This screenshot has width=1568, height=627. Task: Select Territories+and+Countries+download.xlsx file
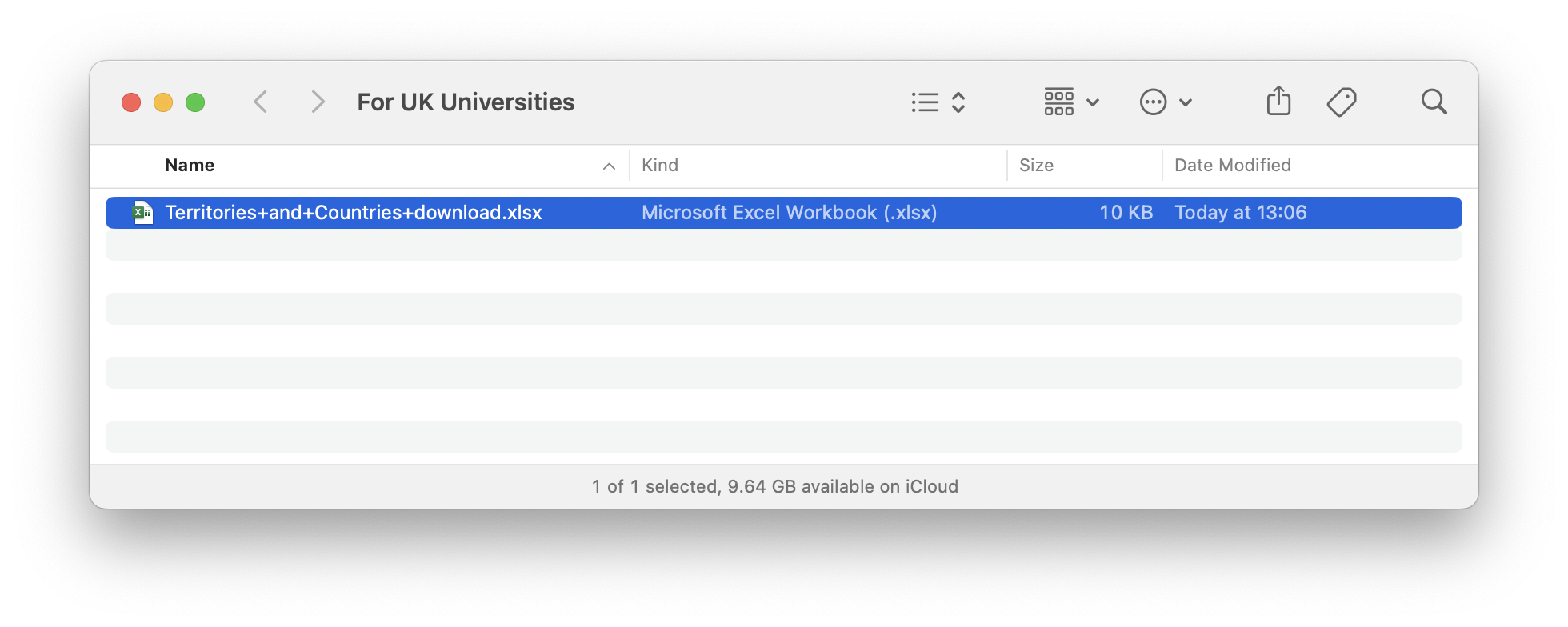pyautogui.click(x=354, y=213)
